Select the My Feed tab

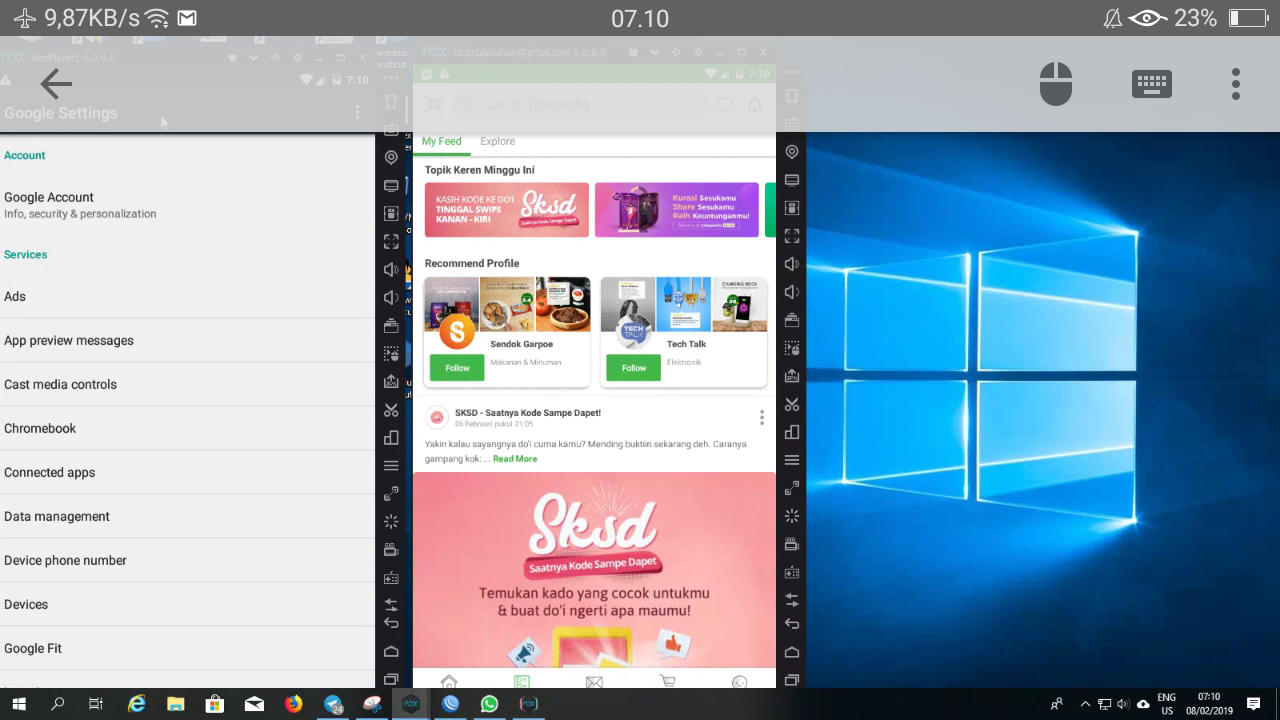coord(441,141)
